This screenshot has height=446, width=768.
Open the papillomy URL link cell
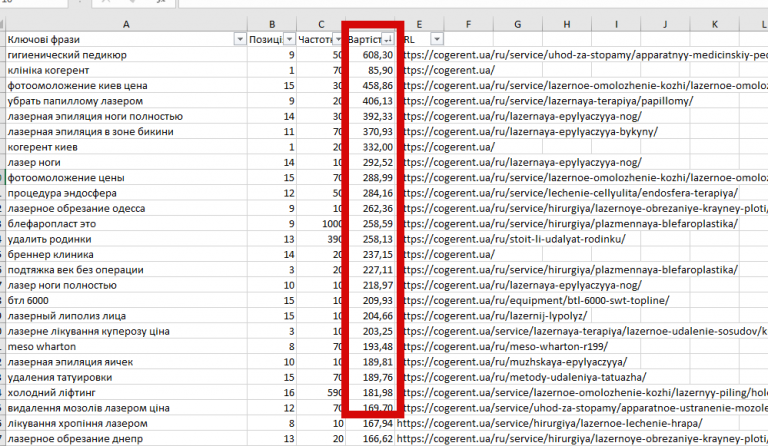pyautogui.click(x=548, y=101)
